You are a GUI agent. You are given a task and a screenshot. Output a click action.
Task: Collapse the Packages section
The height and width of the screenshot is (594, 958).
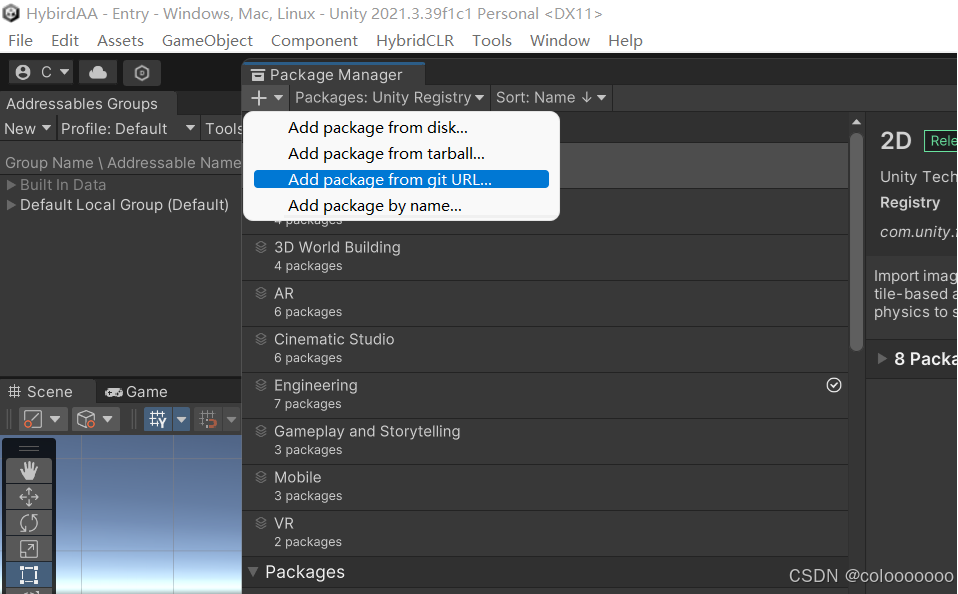253,572
